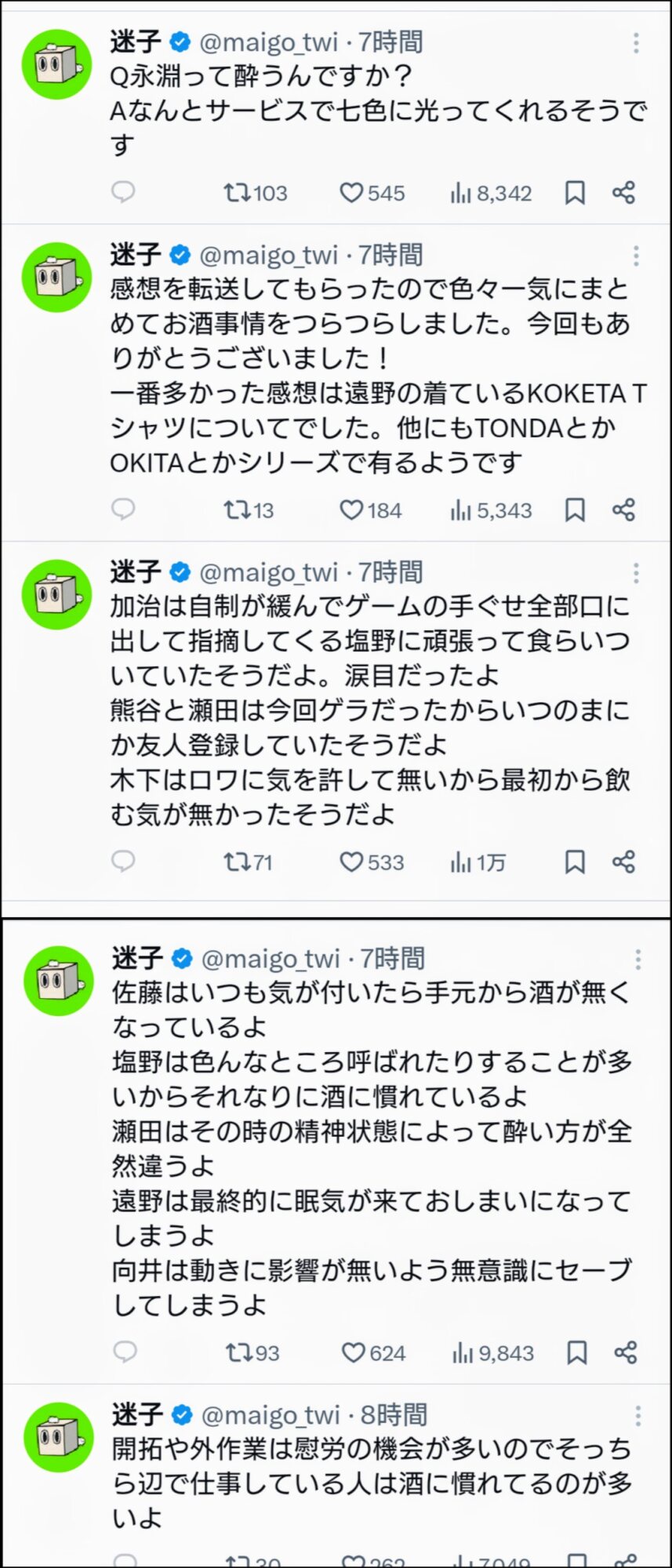Open more options on the KOKETA Tシャツ tweet
Image resolution: width=672 pixels, height=1568 pixels.
pyautogui.click(x=636, y=256)
